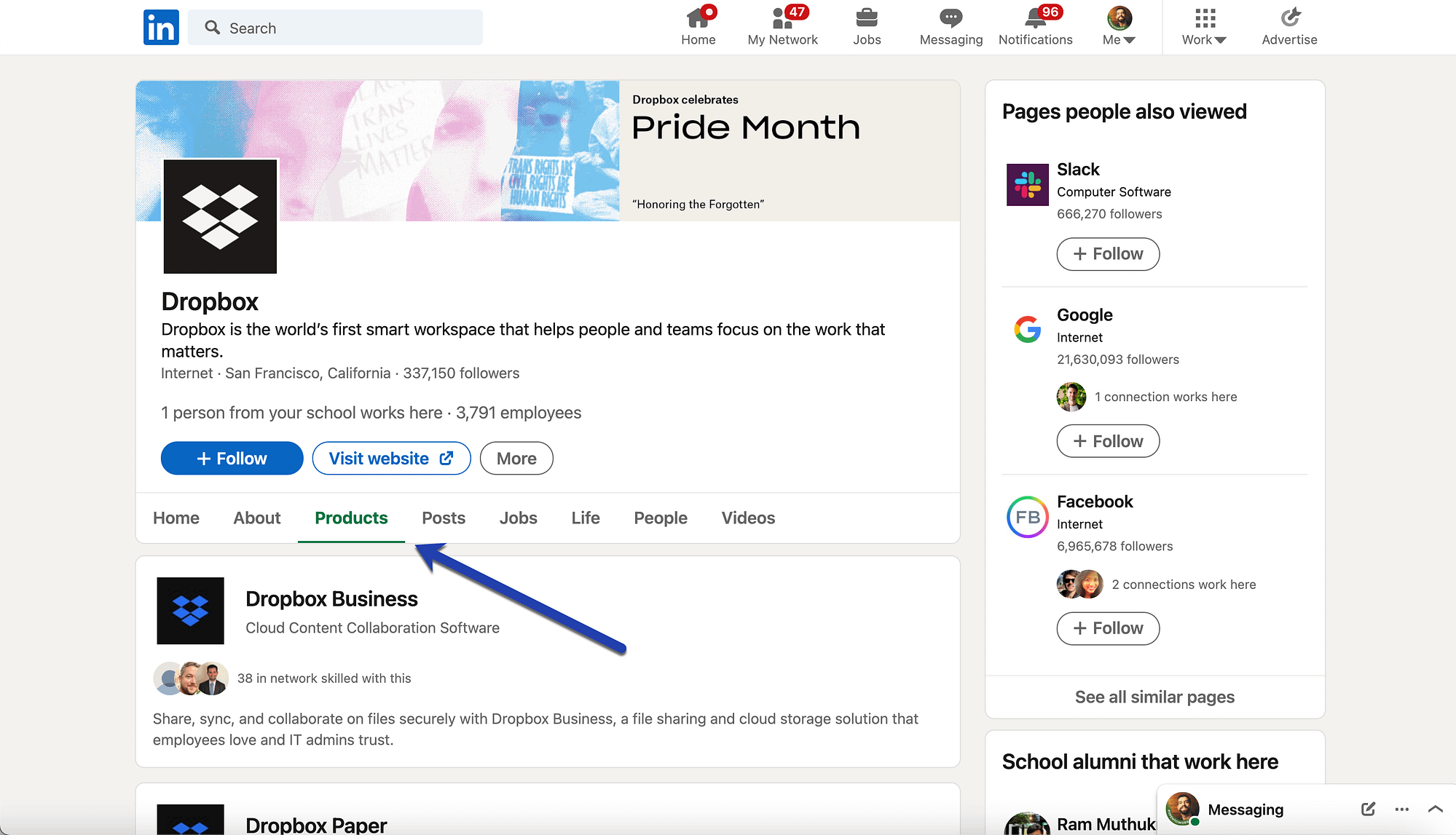Open the Messaging nav icon
1456x835 pixels.
951,17
